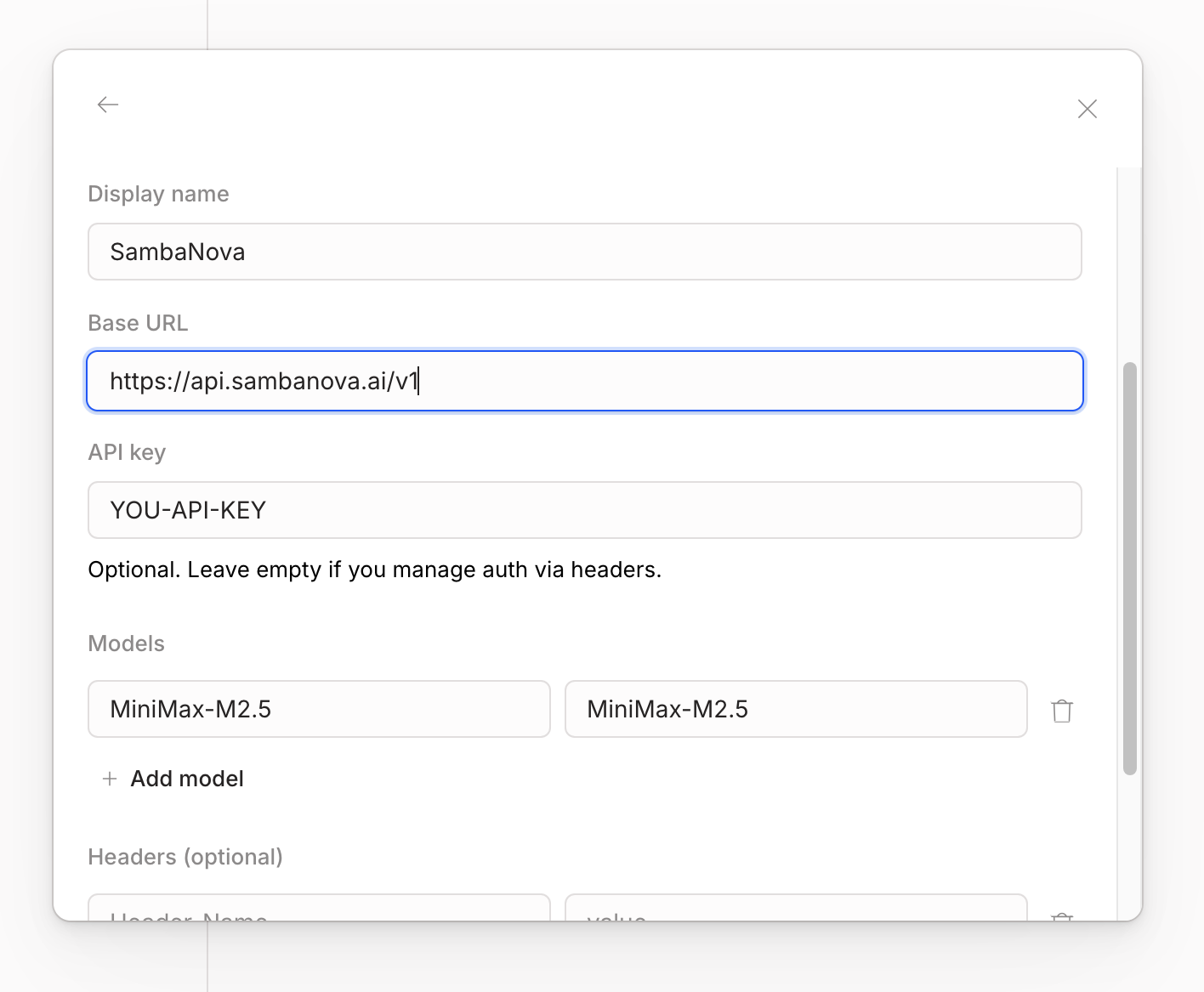The height and width of the screenshot is (992, 1204).
Task: Click the Base URL input with api.sambanova.ai
Action: click(584, 381)
